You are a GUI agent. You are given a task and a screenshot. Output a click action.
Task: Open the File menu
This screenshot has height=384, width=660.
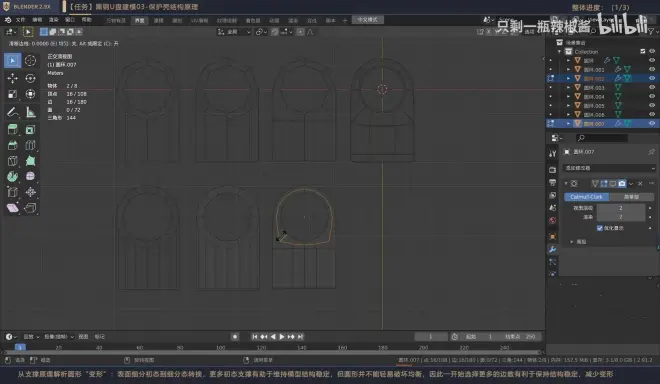pyautogui.click(x=21, y=20)
